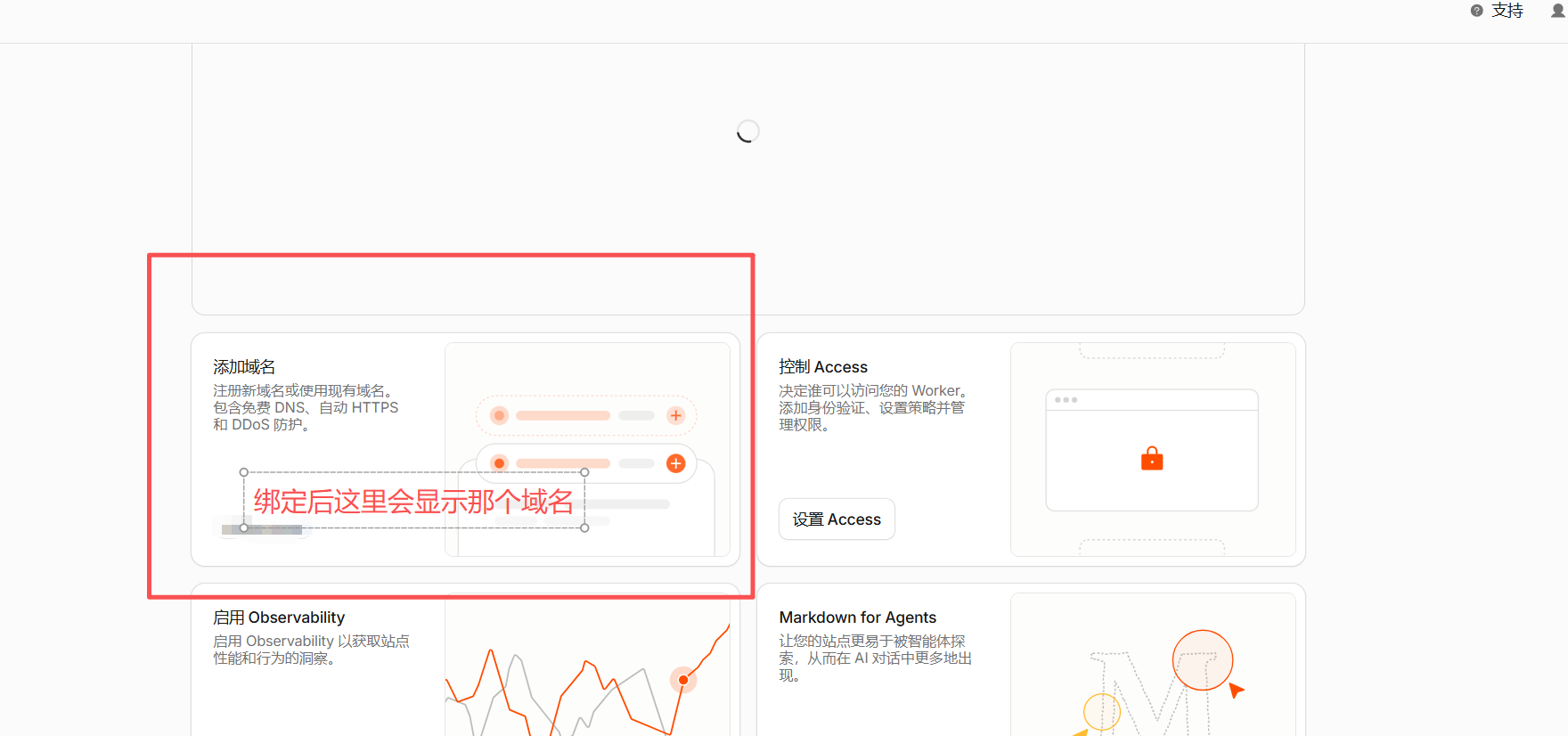
Task: Open the 支持 support menu
Action: click(x=1507, y=11)
